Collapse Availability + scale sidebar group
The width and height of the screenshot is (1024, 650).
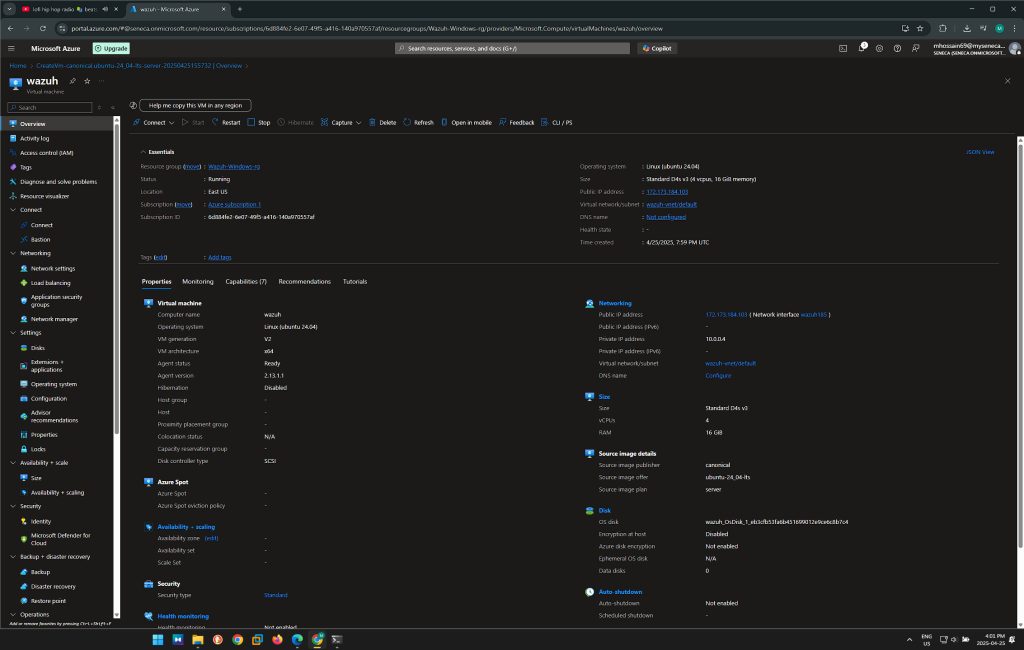[x=13, y=463]
